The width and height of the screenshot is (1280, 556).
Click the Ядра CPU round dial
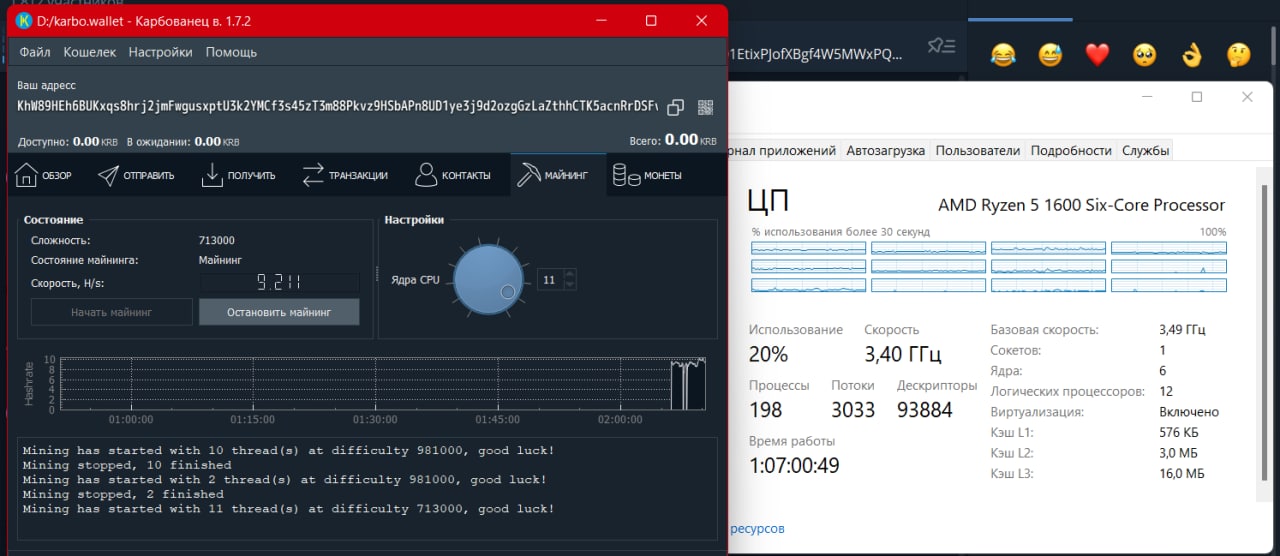487,280
